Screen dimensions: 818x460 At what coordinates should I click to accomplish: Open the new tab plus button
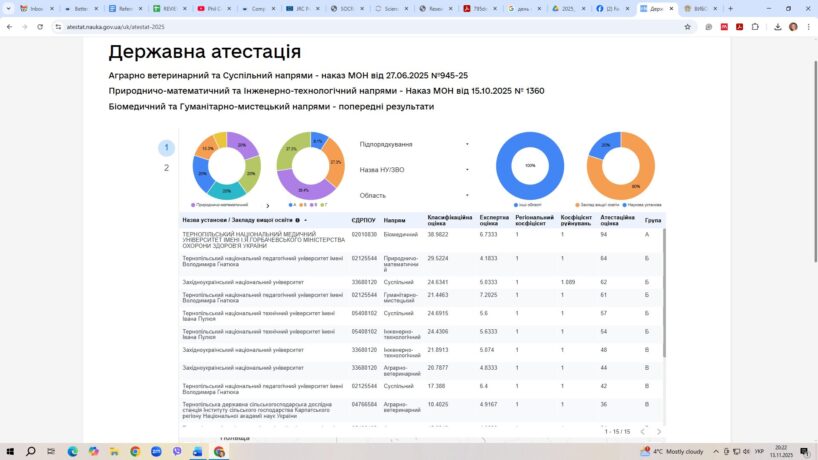pyautogui.click(x=730, y=8)
